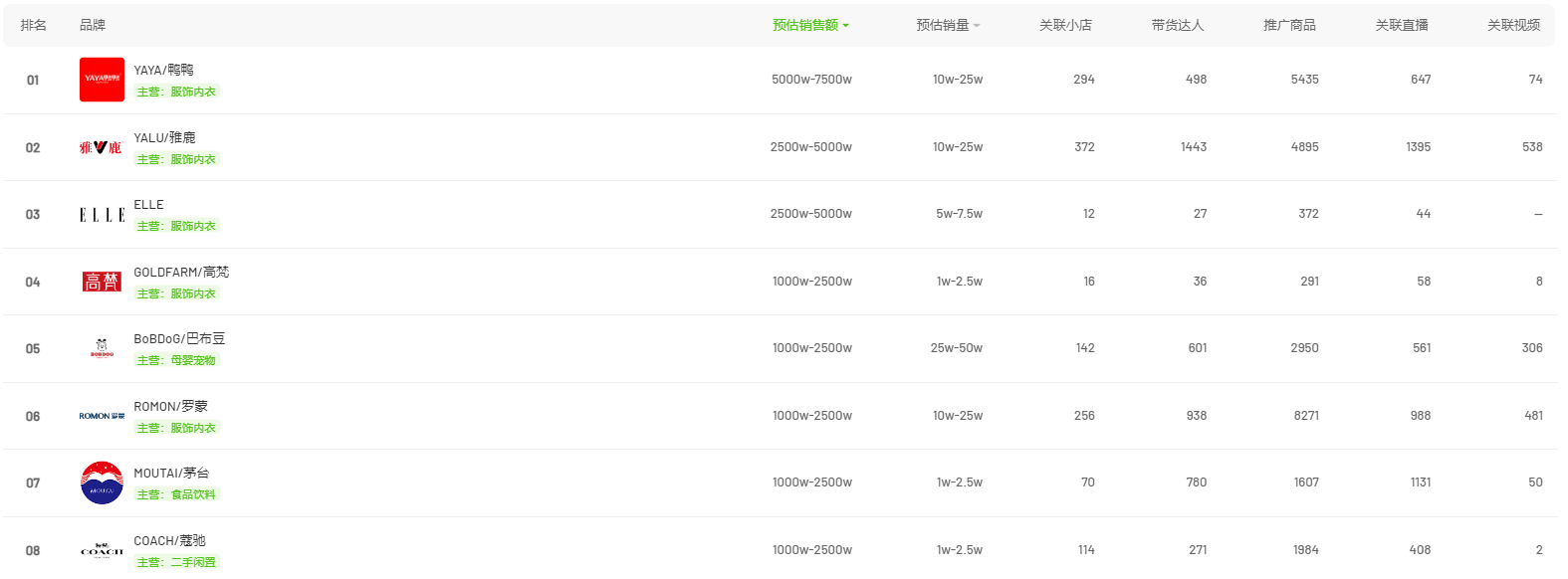This screenshot has height=579, width=1568.
Task: Open the ELLE brand logo
Action: (x=102, y=215)
